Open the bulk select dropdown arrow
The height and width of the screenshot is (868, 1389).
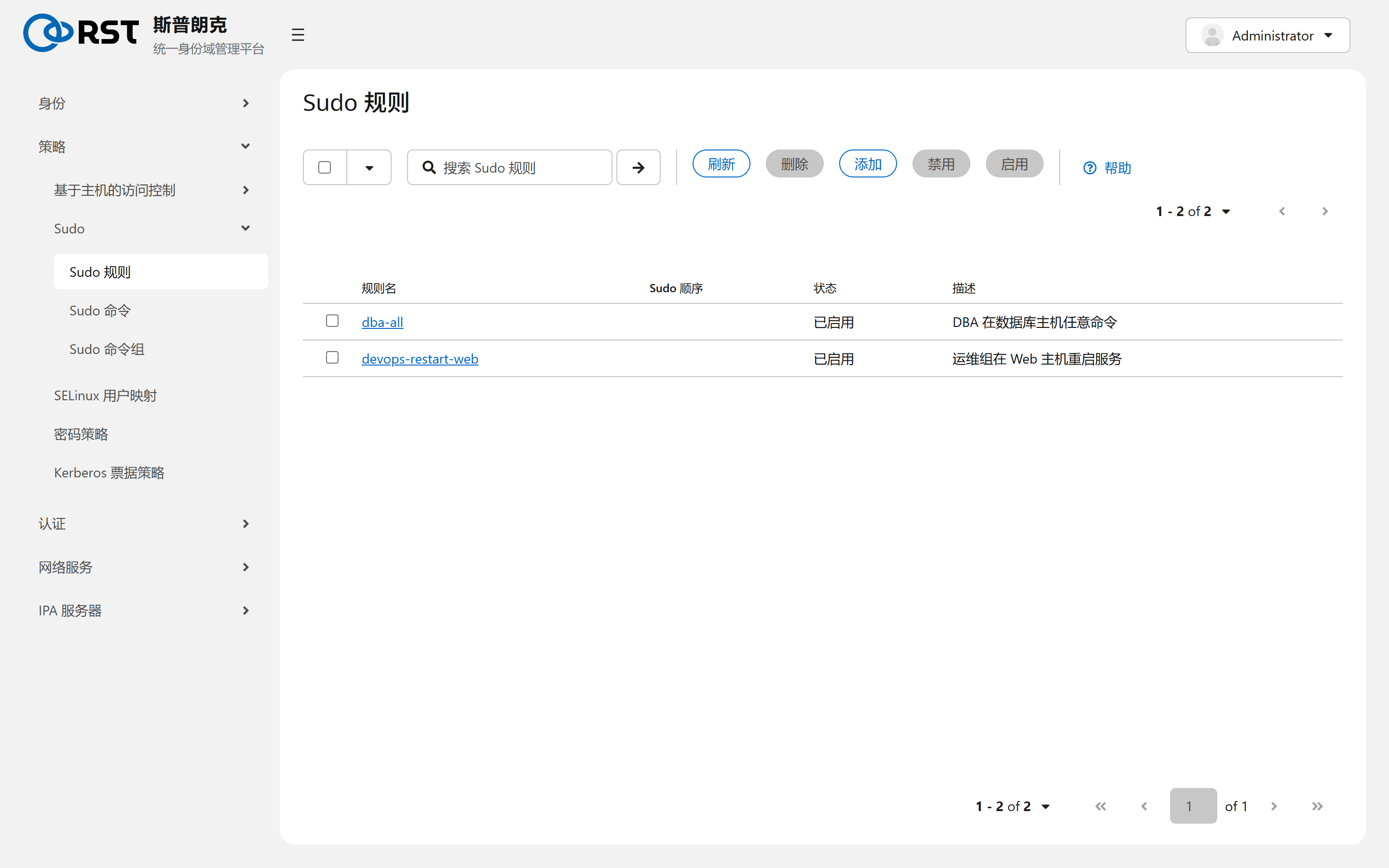tap(369, 168)
